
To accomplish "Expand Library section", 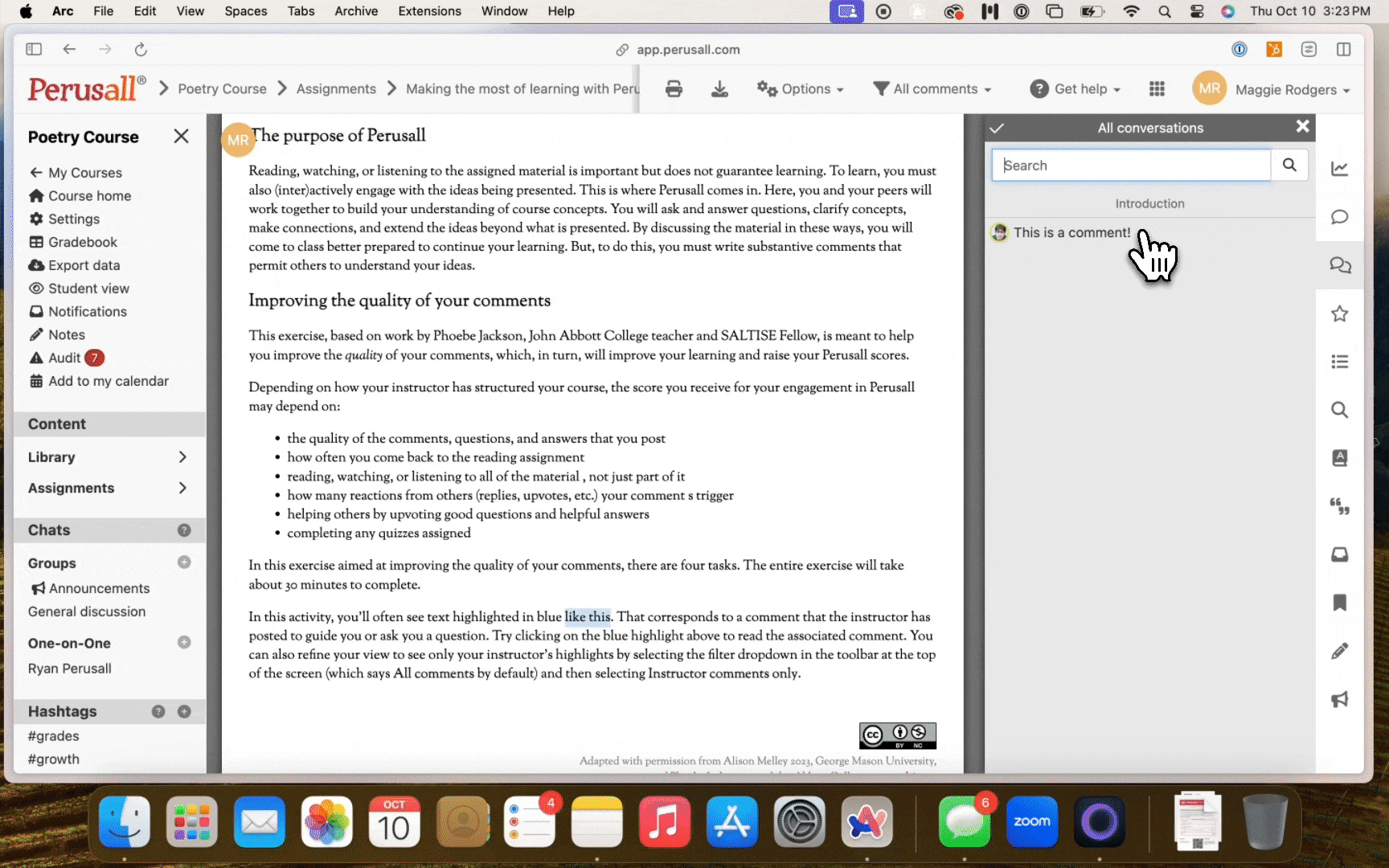I will click(x=108, y=457).
